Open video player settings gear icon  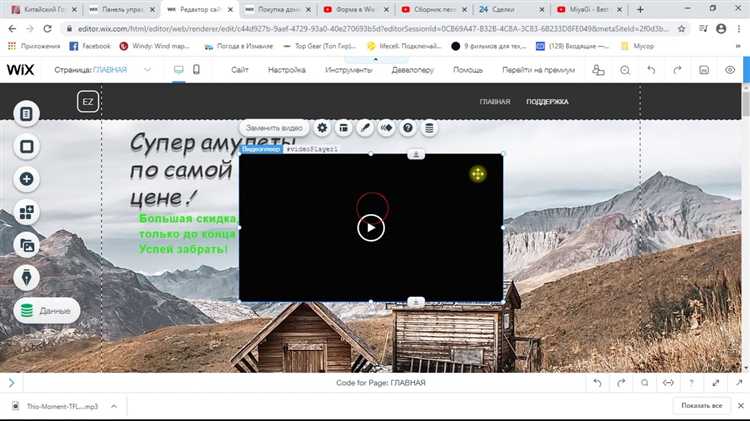(x=322, y=128)
